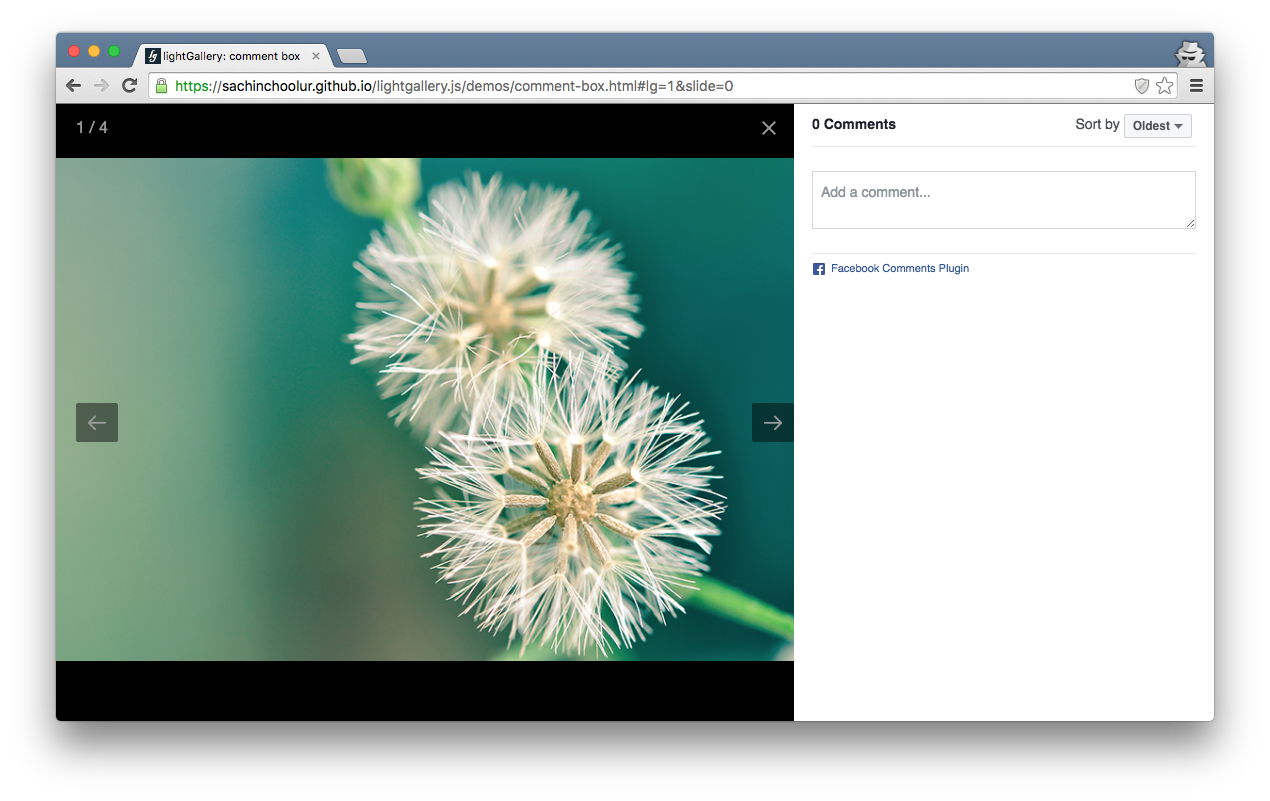1270x801 pixels.
Task: Click the HTTPS padlock icon in address bar
Action: pyautogui.click(x=161, y=85)
